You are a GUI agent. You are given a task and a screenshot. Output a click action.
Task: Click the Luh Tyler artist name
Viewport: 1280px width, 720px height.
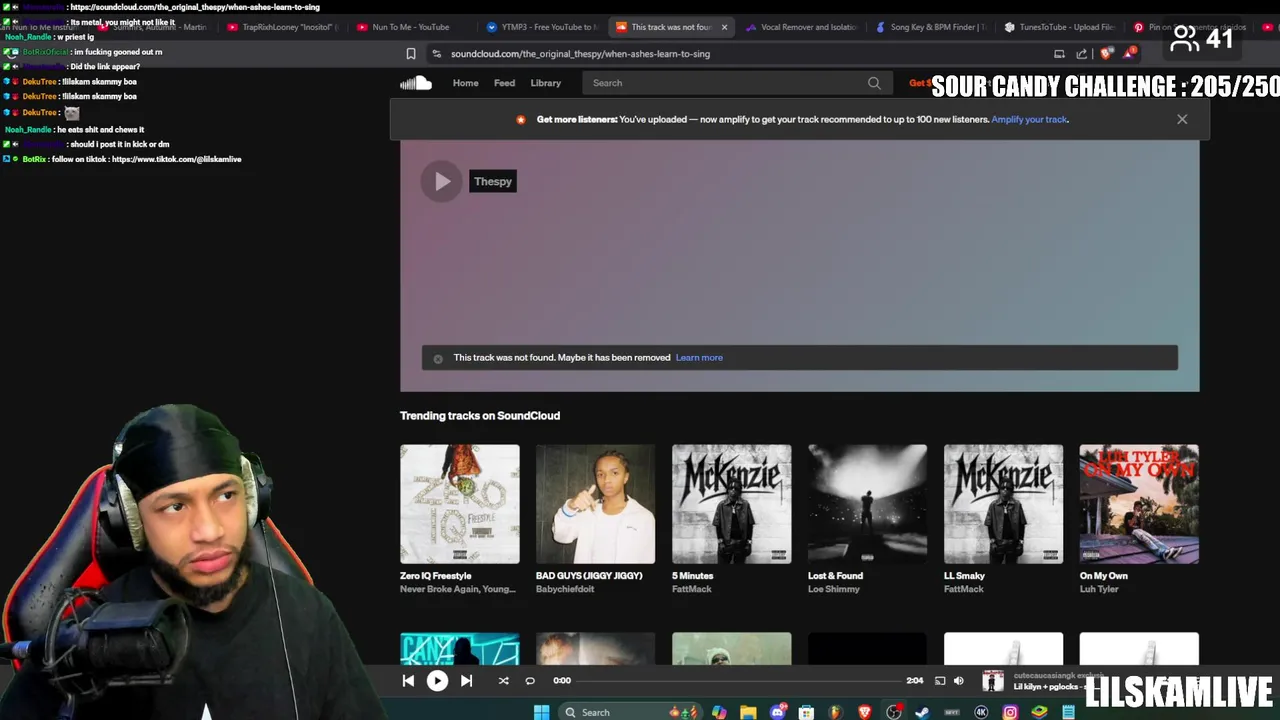tap(1099, 589)
